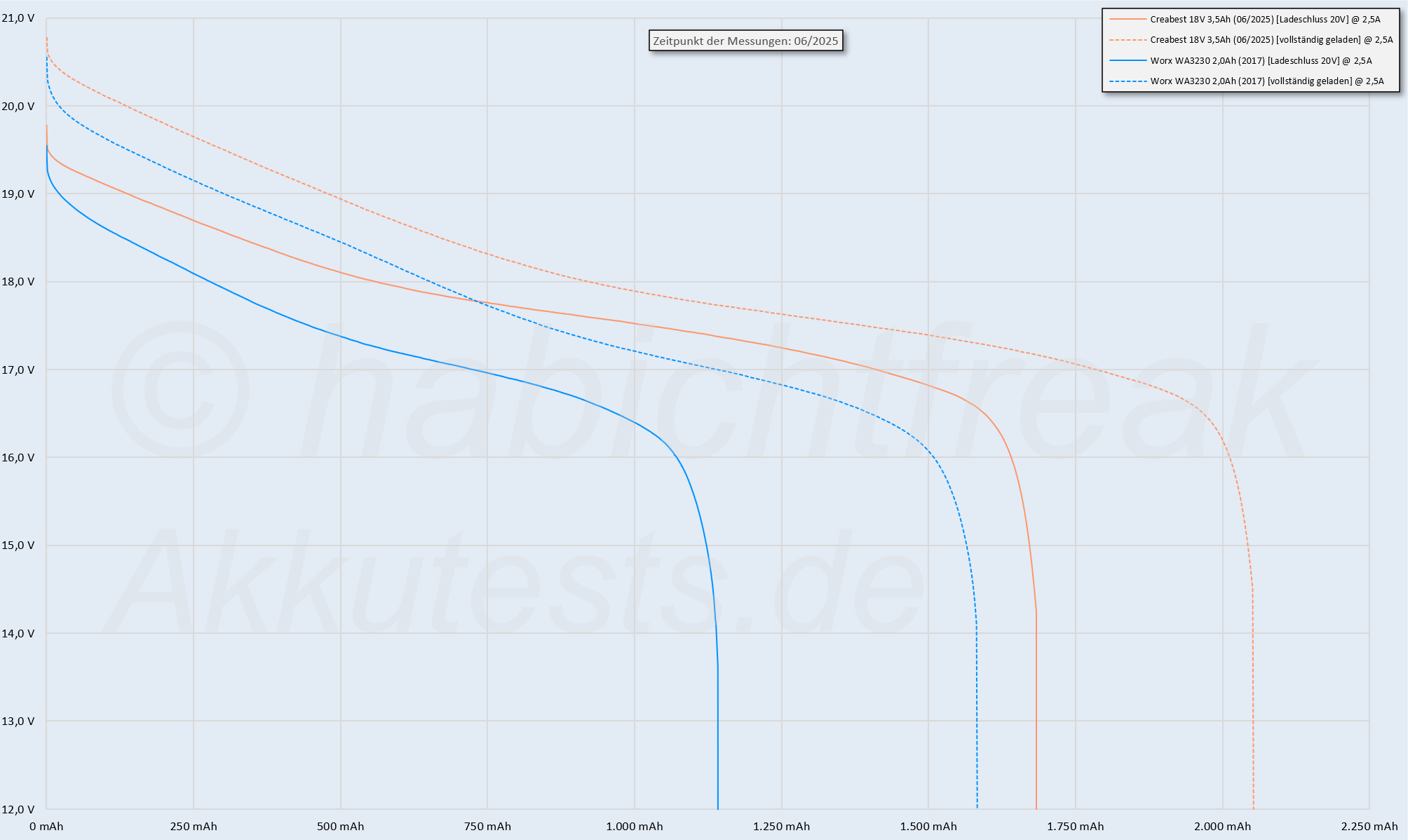The width and height of the screenshot is (1408, 840).
Task: Click the 16,0 V y-axis label
Action: click(18, 458)
